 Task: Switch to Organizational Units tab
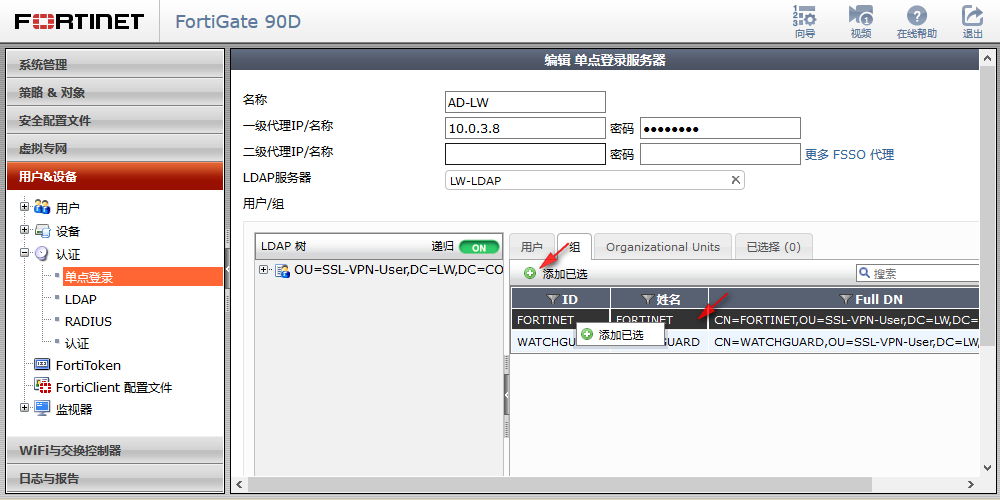coord(663,247)
